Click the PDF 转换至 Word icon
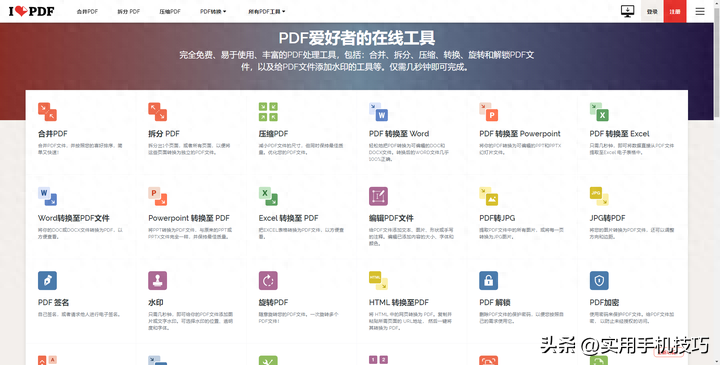 pyautogui.click(x=378, y=112)
